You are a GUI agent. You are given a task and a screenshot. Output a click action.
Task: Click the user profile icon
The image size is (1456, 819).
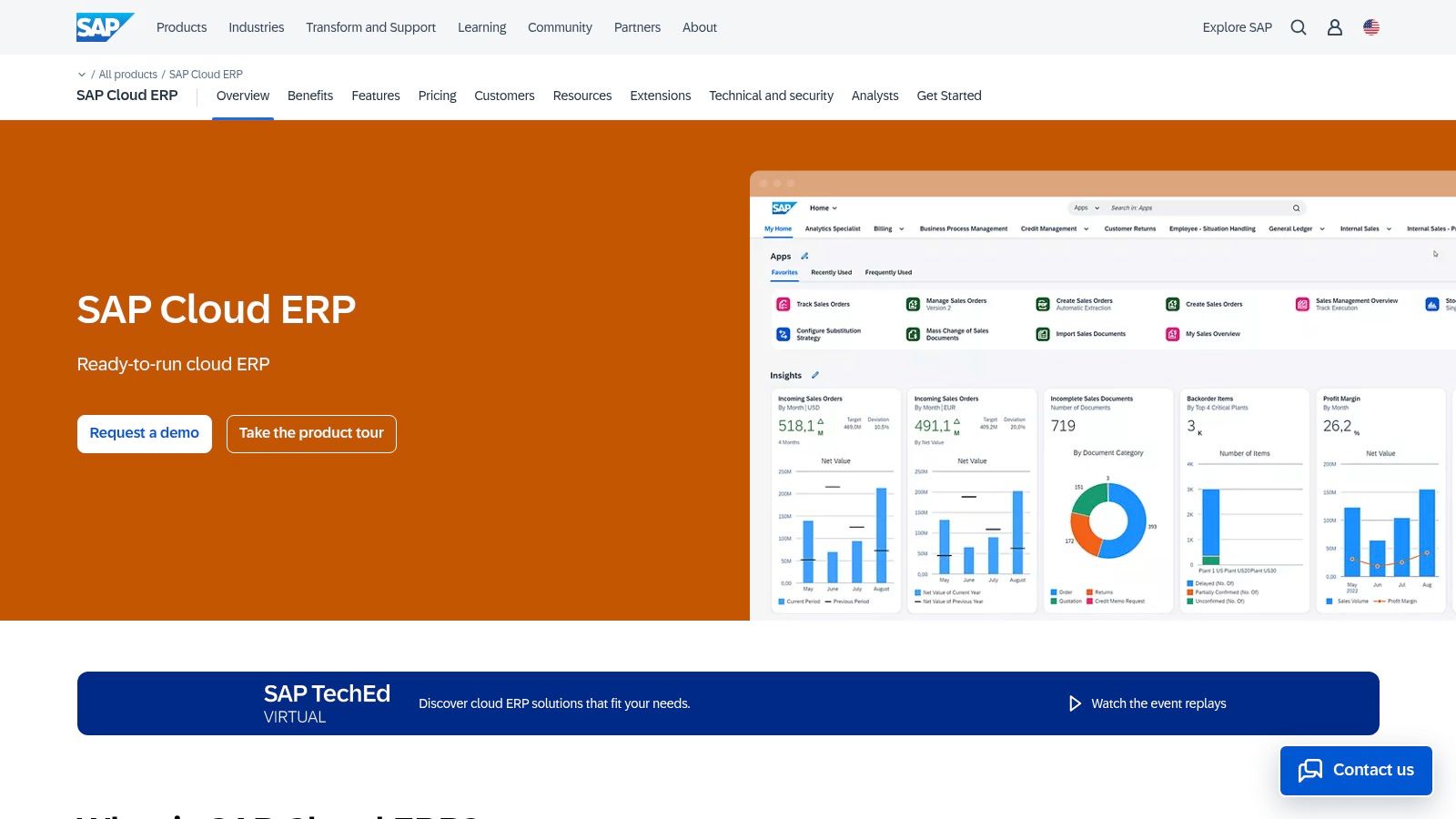[x=1334, y=27]
